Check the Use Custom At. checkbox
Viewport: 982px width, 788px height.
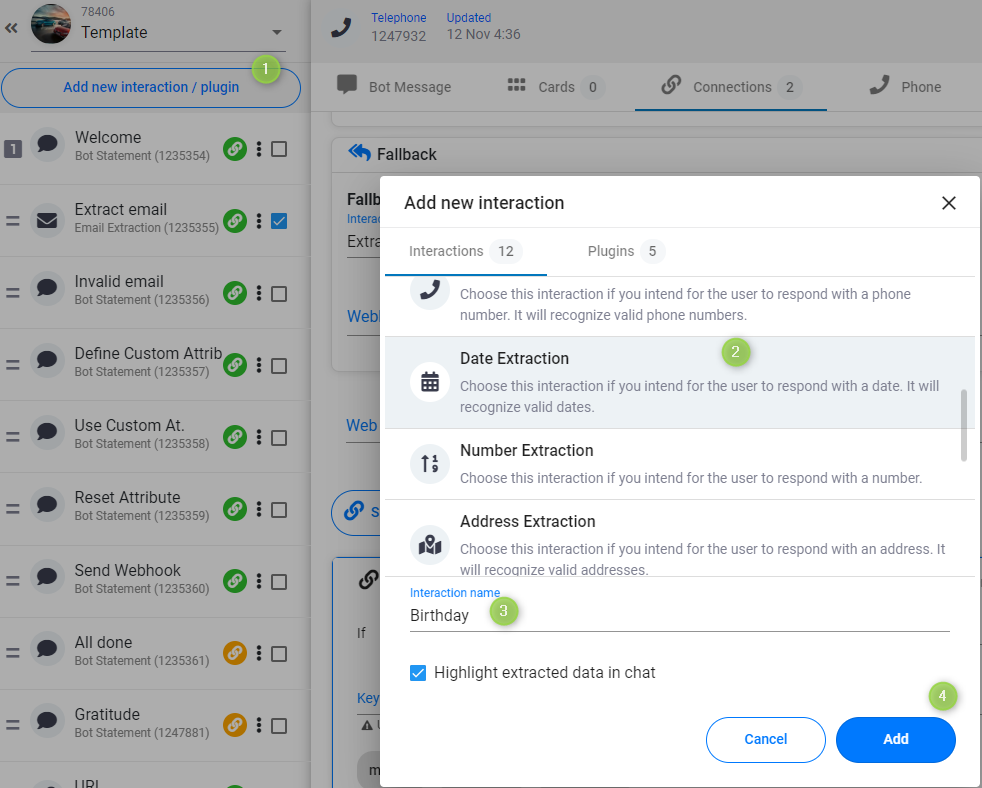[279, 438]
